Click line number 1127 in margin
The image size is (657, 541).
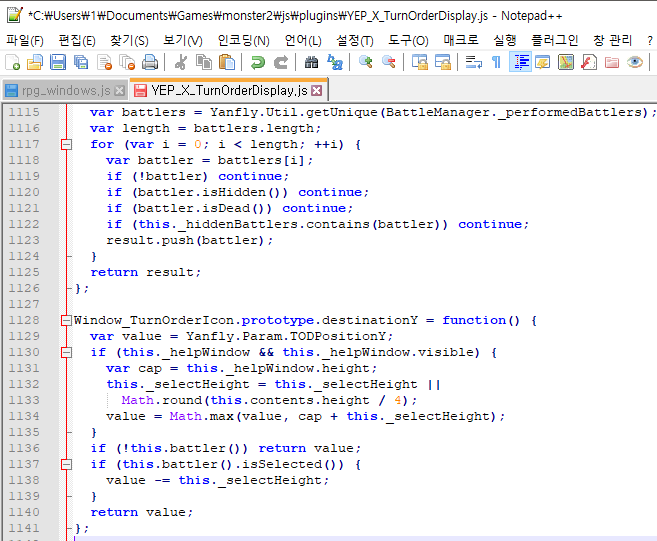pos(24,304)
